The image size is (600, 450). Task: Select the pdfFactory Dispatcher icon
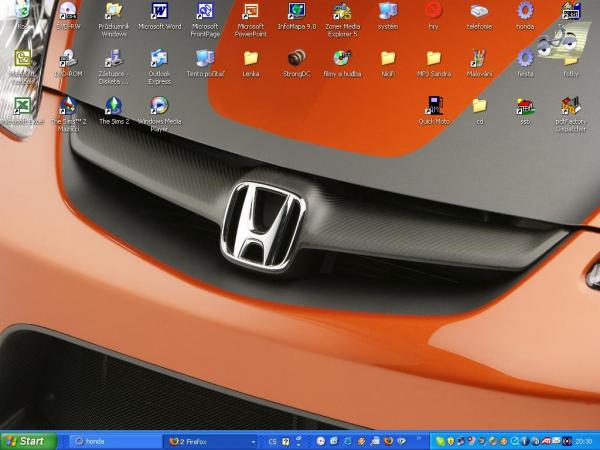(x=571, y=106)
